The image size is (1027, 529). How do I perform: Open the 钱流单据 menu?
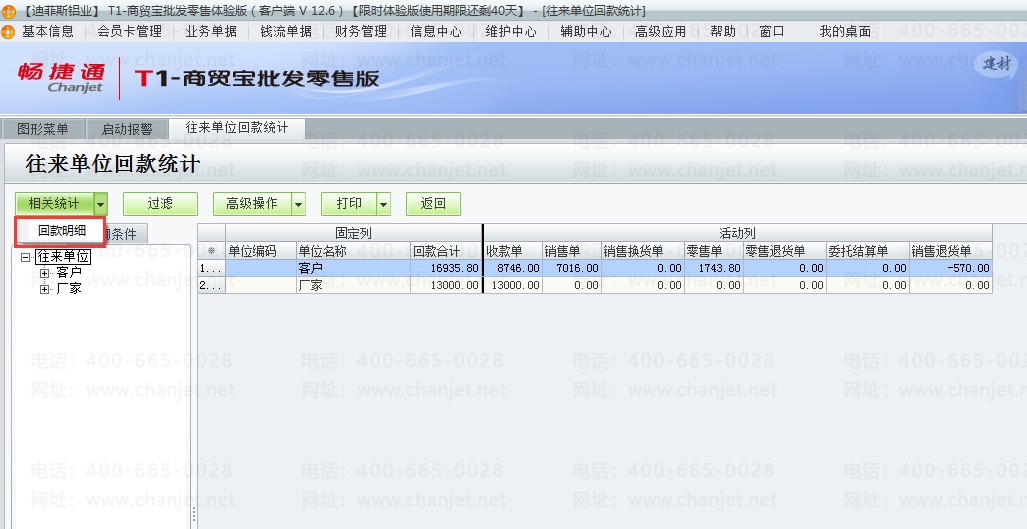pos(286,31)
